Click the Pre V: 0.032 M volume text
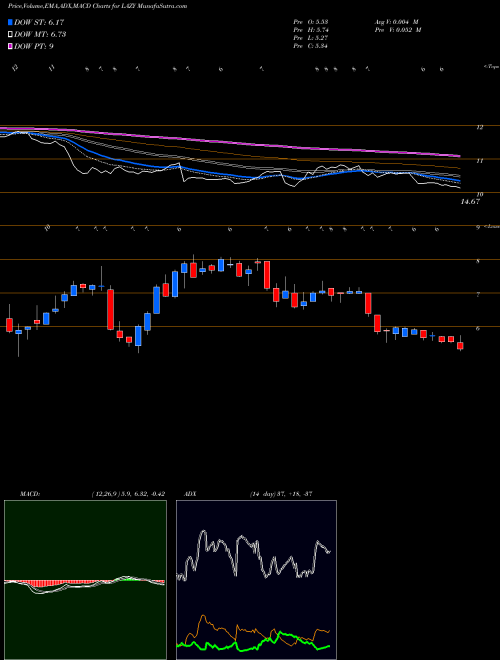This screenshot has height=660, width=500. pyautogui.click(x=397, y=30)
